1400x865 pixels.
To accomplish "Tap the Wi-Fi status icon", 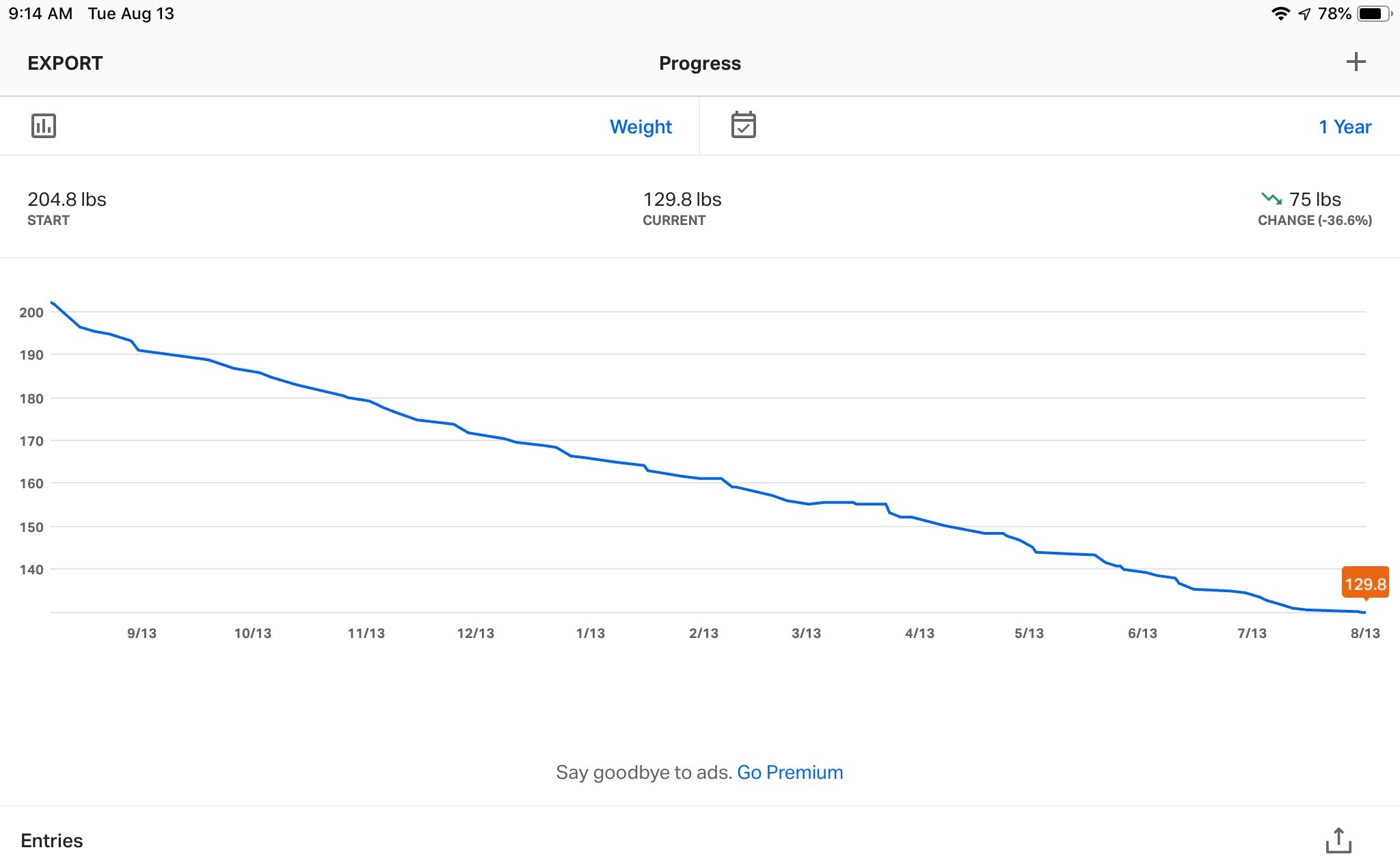I will 1280,14.
